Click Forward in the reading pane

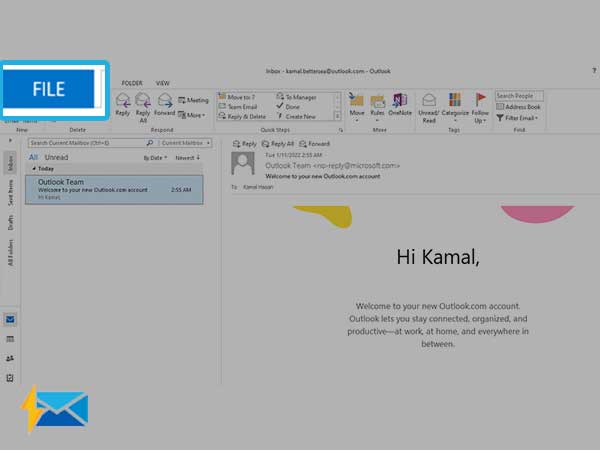[x=314, y=144]
